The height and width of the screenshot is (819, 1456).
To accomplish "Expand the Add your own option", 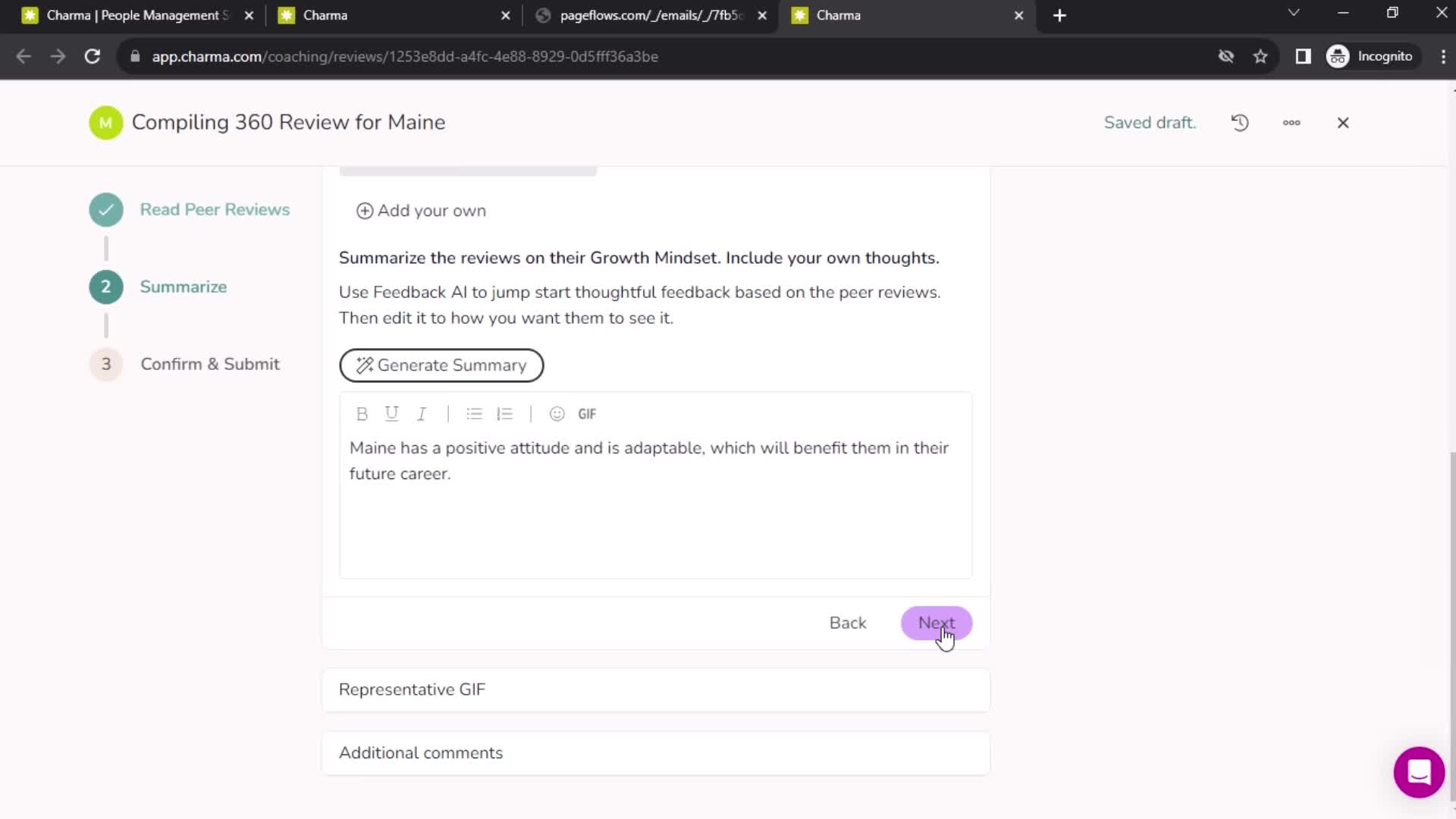I will [422, 210].
